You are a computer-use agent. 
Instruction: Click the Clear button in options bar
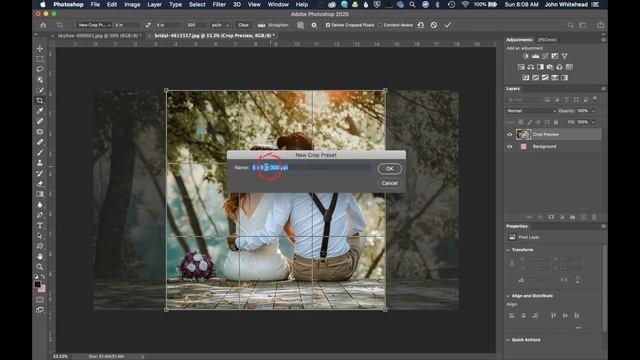click(243, 25)
